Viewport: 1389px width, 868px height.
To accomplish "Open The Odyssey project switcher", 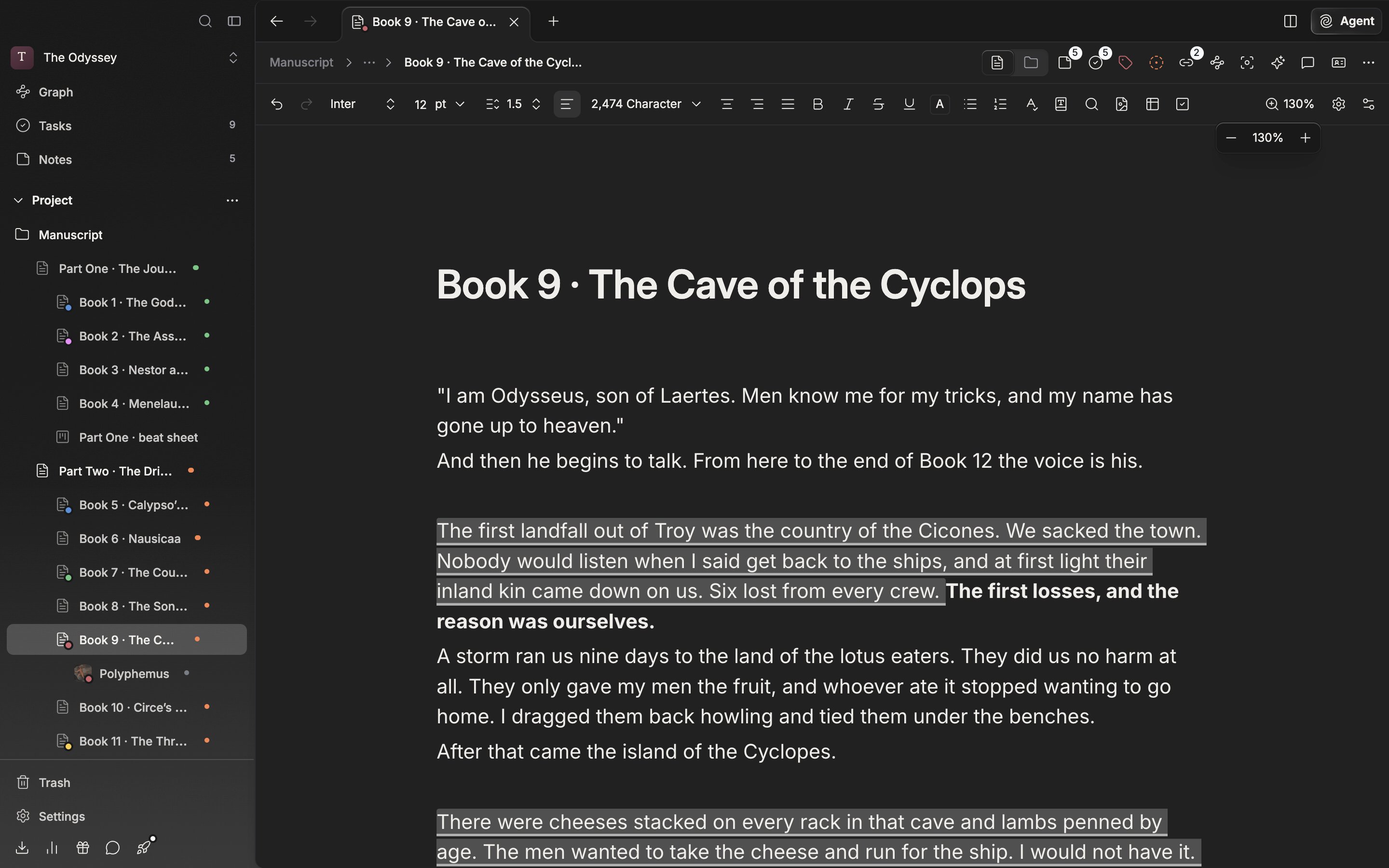I will [x=126, y=57].
